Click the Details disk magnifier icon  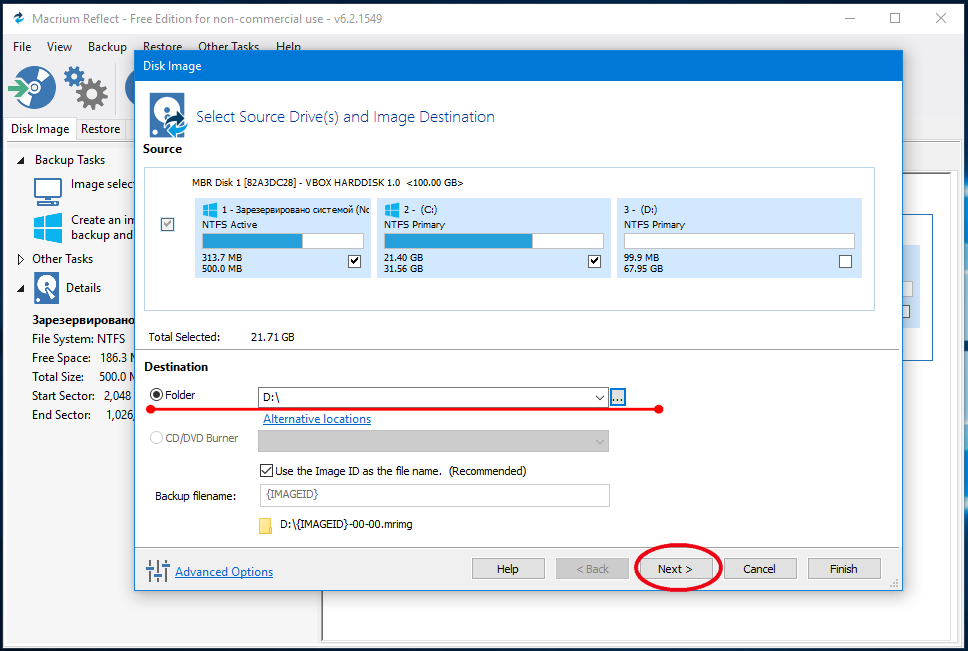[x=47, y=288]
